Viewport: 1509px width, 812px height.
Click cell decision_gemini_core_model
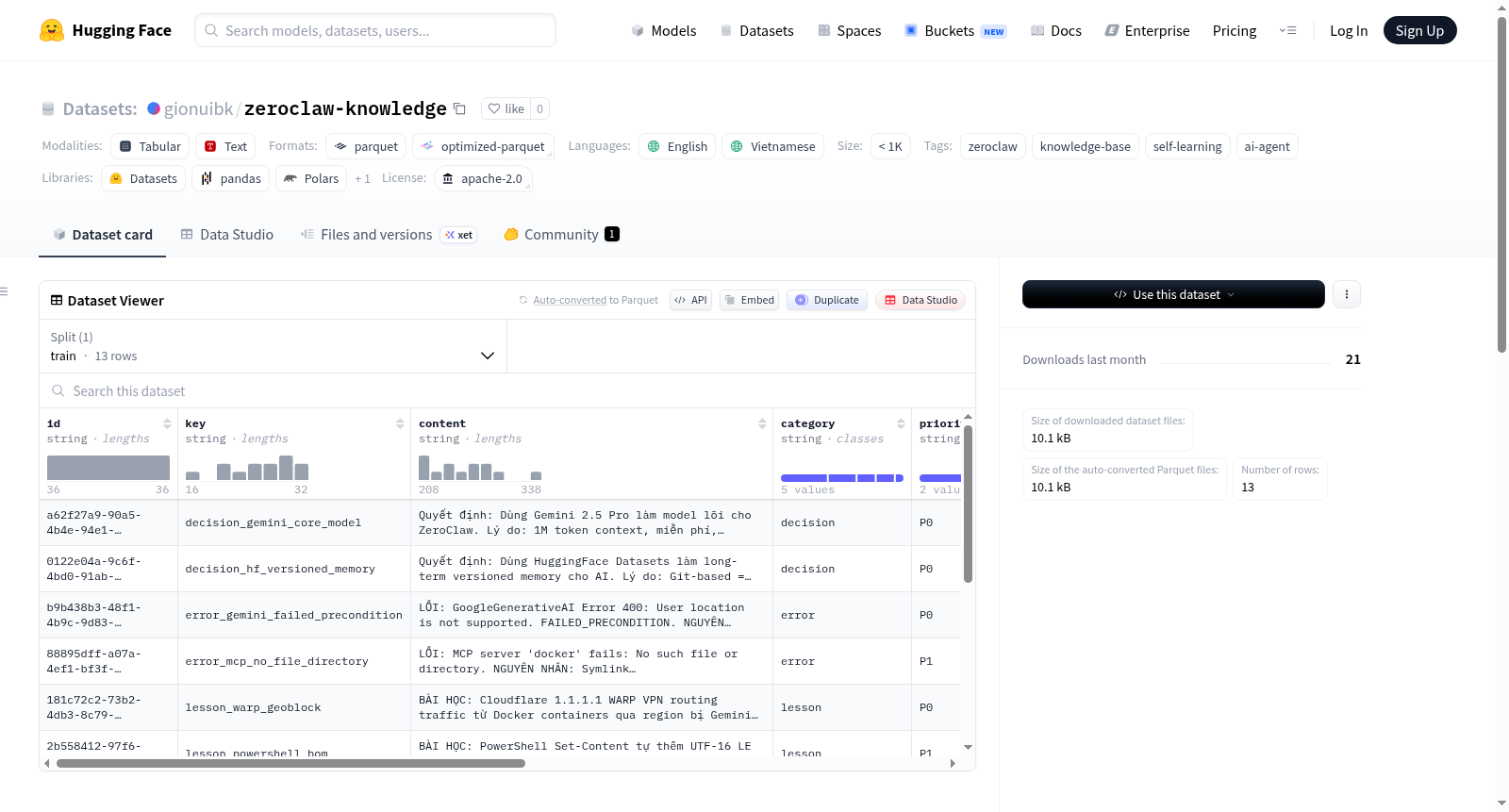point(294,522)
